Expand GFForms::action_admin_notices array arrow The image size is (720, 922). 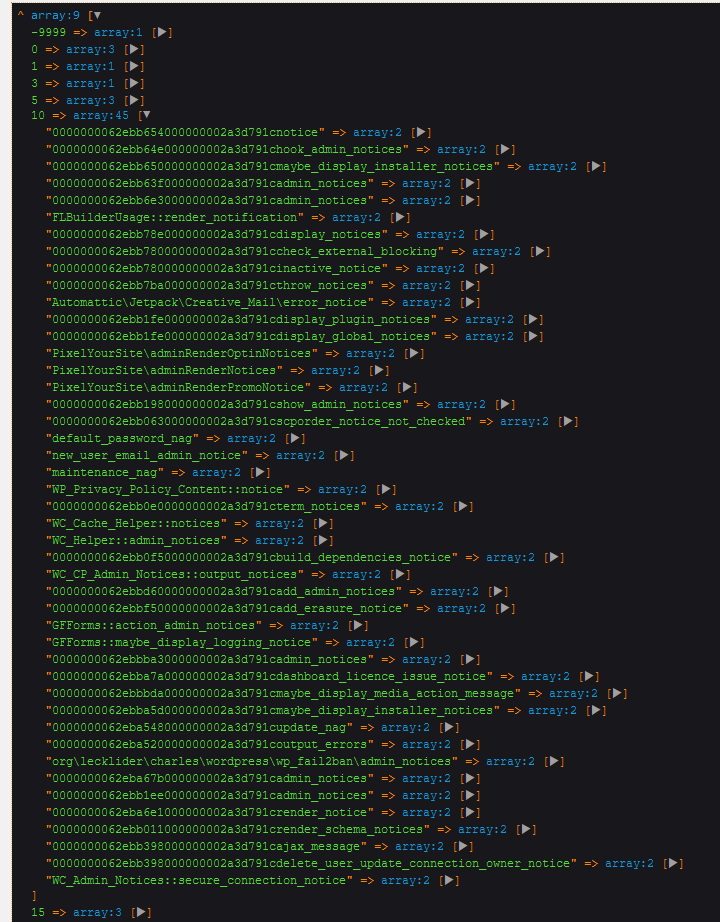(358, 626)
